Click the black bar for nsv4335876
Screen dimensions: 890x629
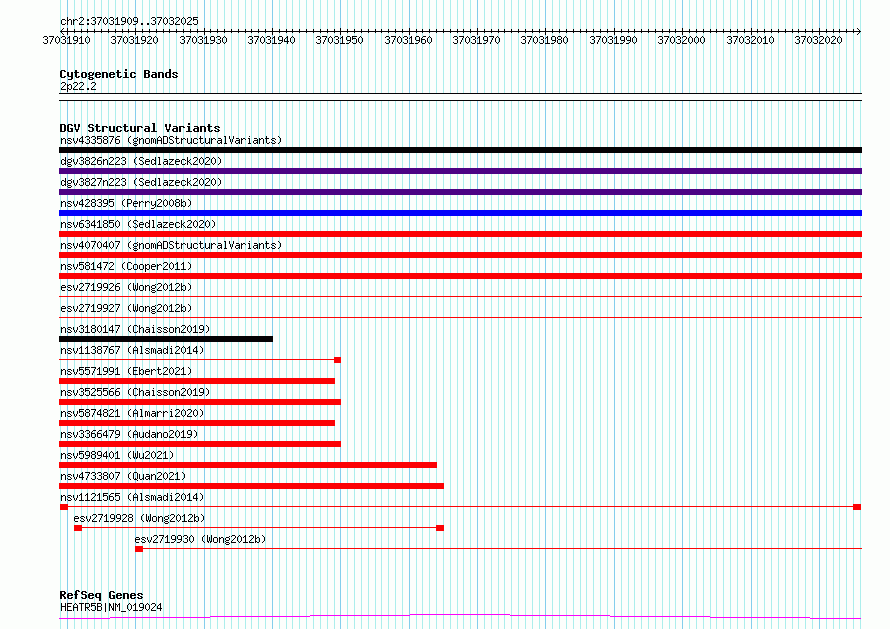(x=460, y=150)
